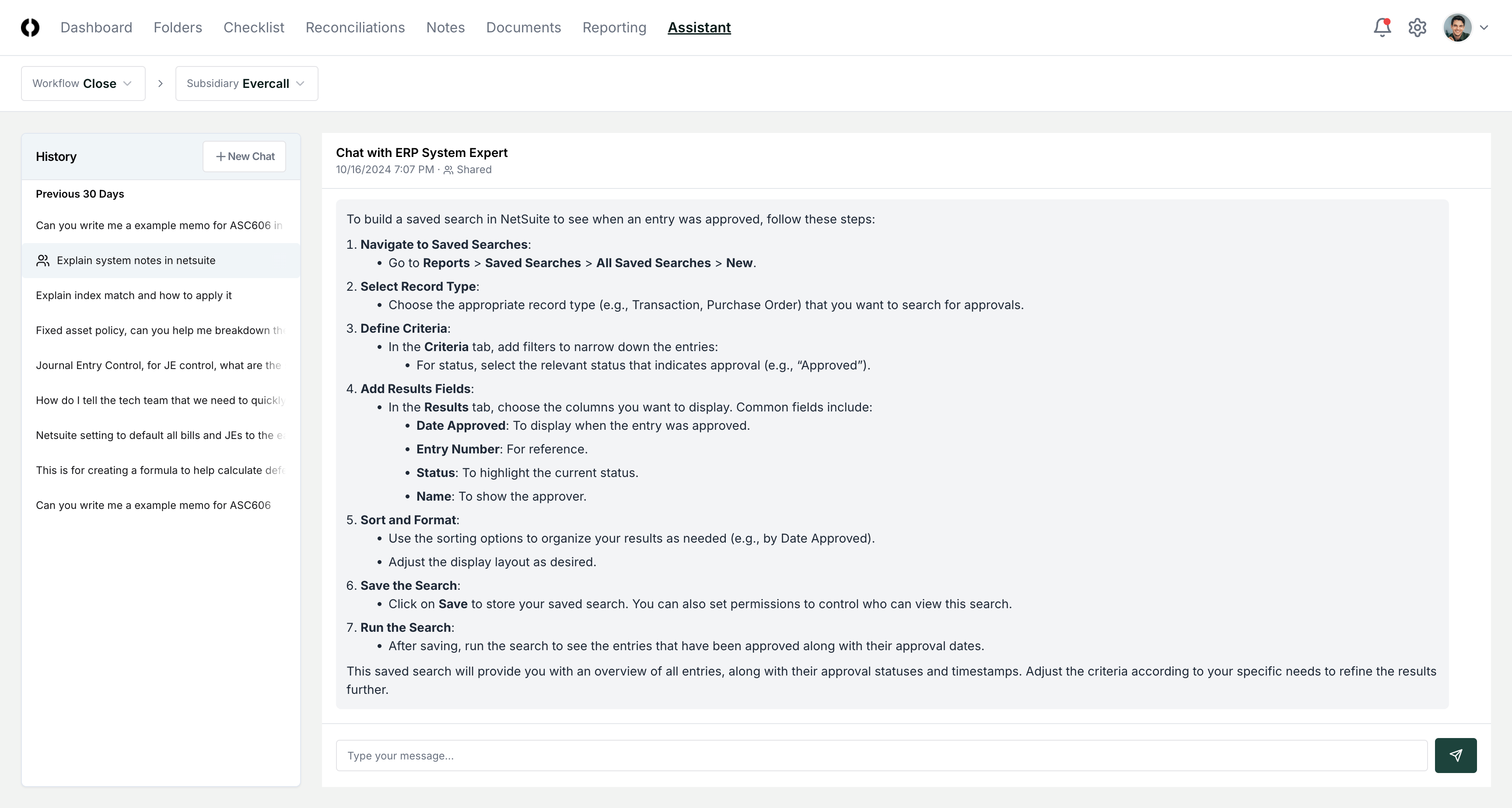Open 'Explain index match and how to apply it'
Screen dimensions: 1512x808
[134, 296]
